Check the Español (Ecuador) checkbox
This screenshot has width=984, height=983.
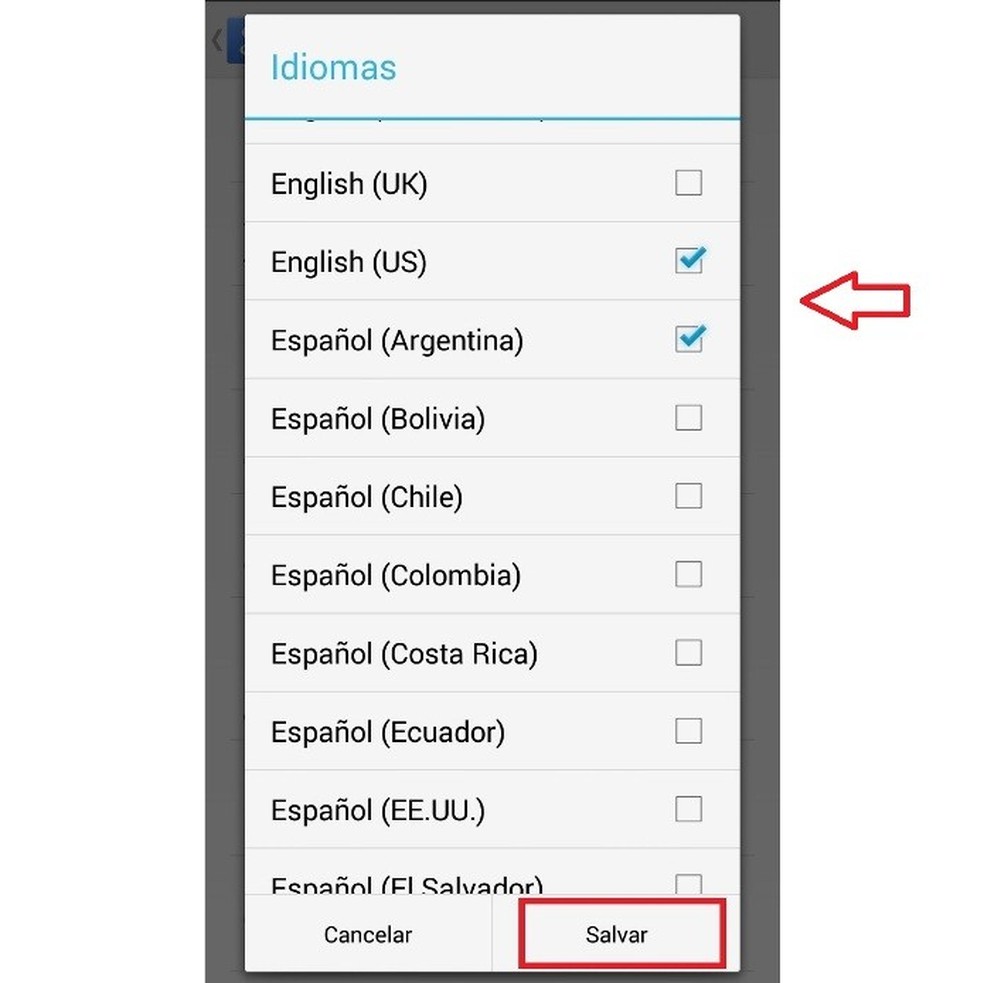pyautogui.click(x=689, y=731)
